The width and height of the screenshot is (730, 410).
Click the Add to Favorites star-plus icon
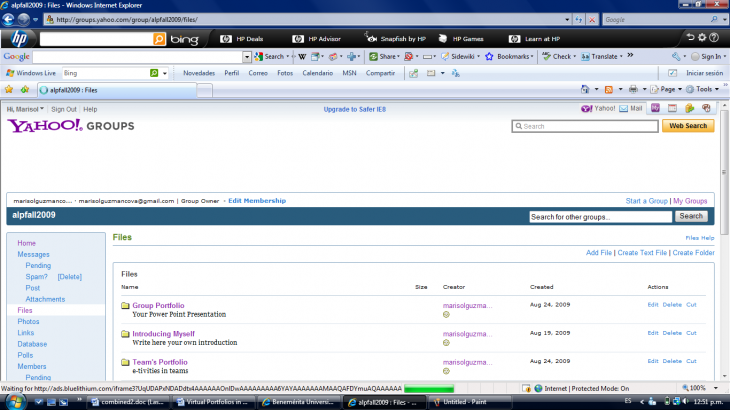[x=25, y=90]
